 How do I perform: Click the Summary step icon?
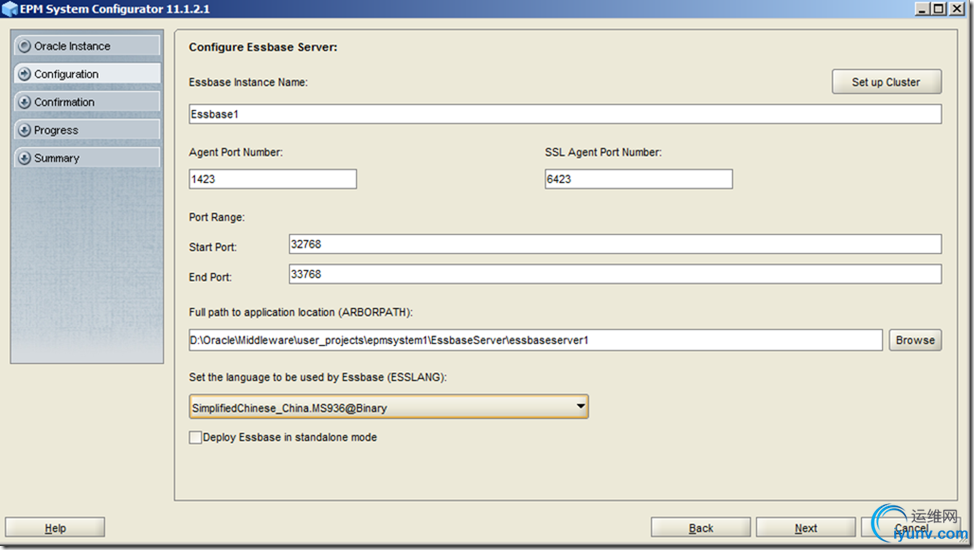pos(24,158)
